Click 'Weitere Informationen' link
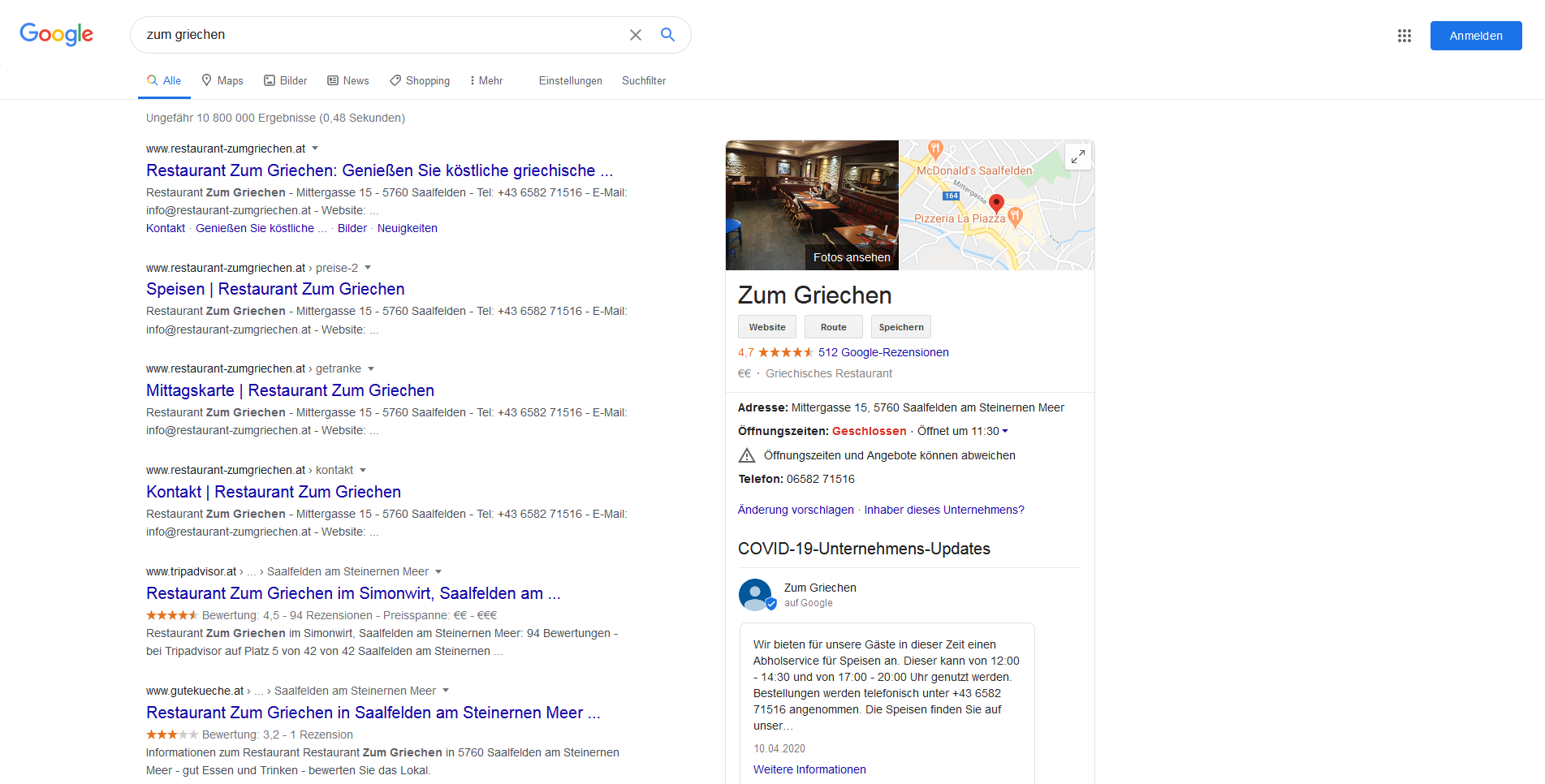Image resolution: width=1545 pixels, height=784 pixels. pyautogui.click(x=809, y=769)
